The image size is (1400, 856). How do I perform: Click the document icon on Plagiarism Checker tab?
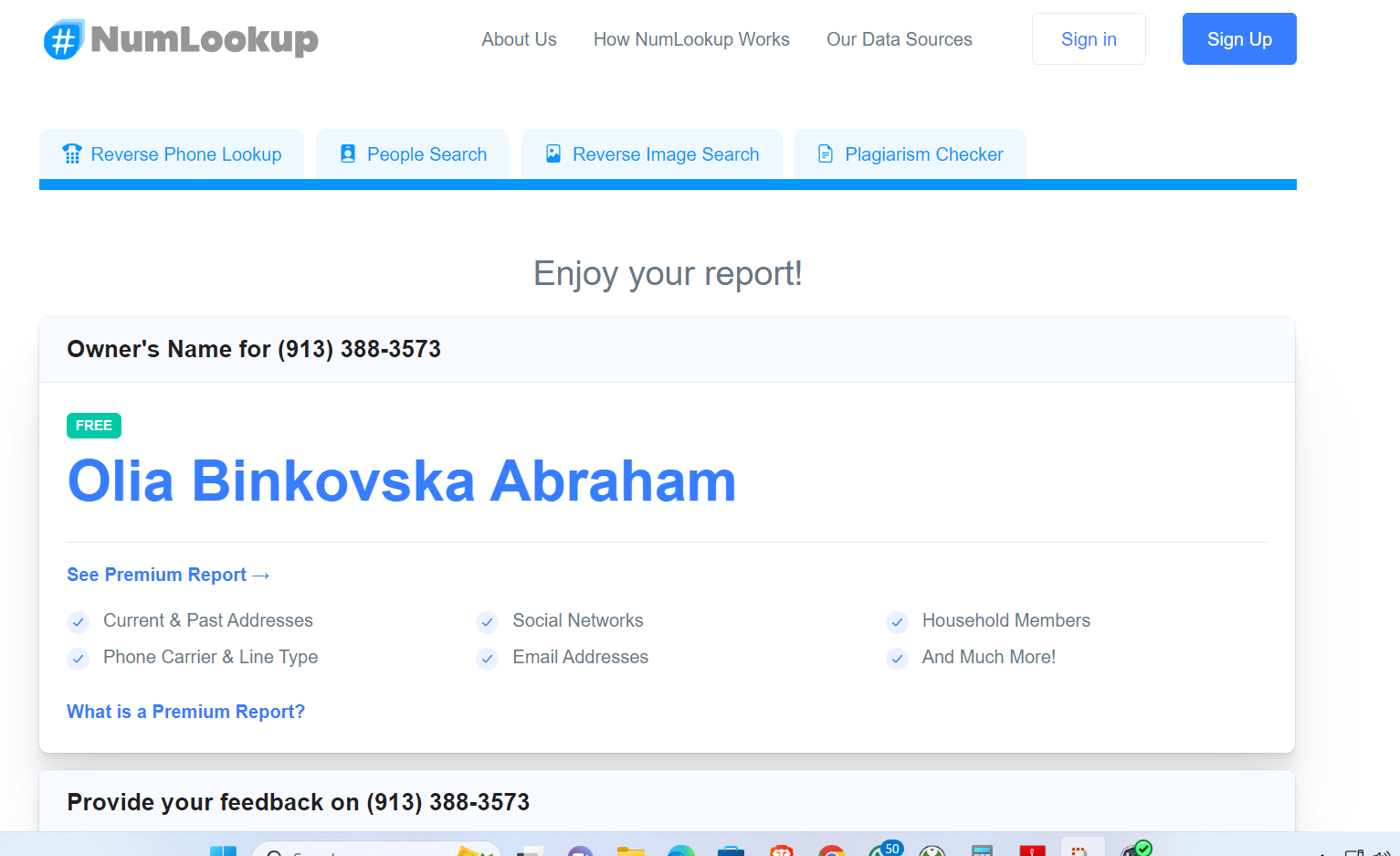coord(826,153)
